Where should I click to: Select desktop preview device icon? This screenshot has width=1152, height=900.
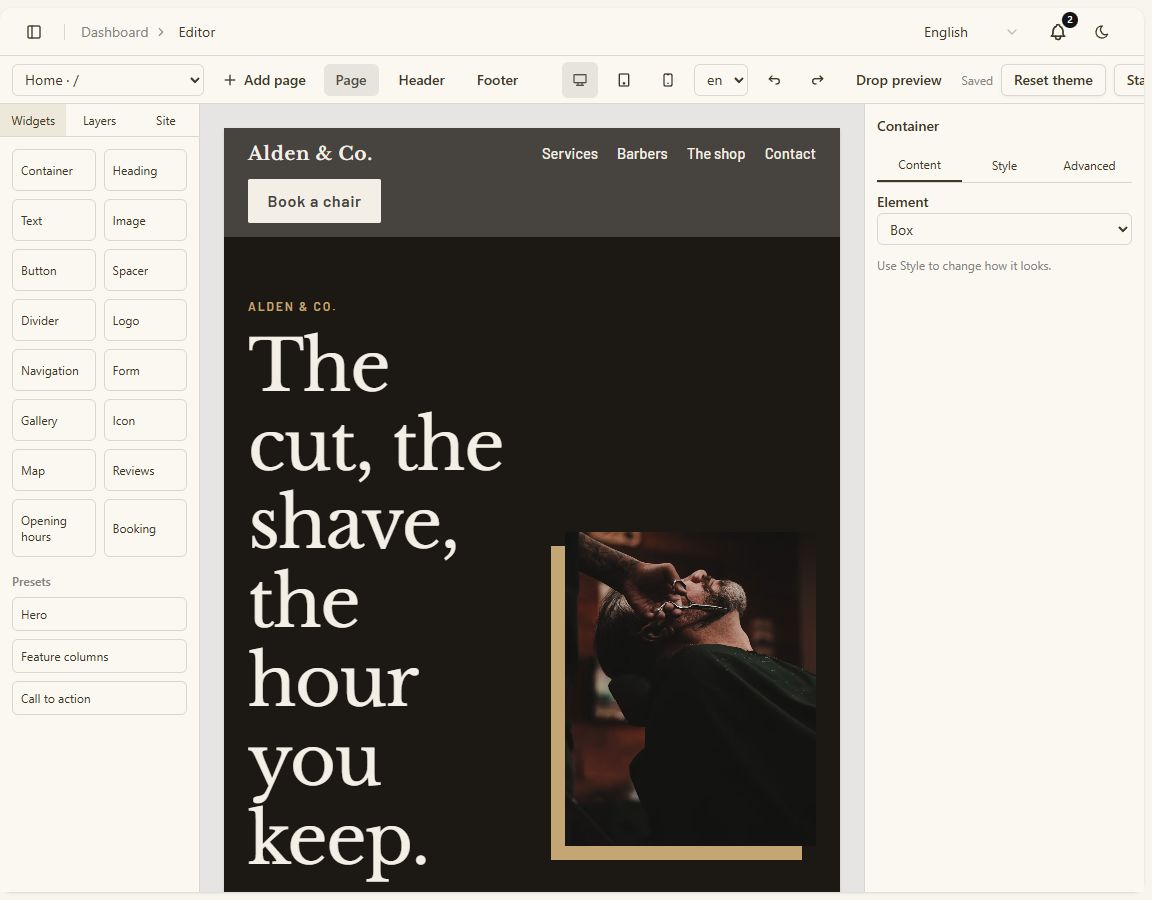point(580,80)
